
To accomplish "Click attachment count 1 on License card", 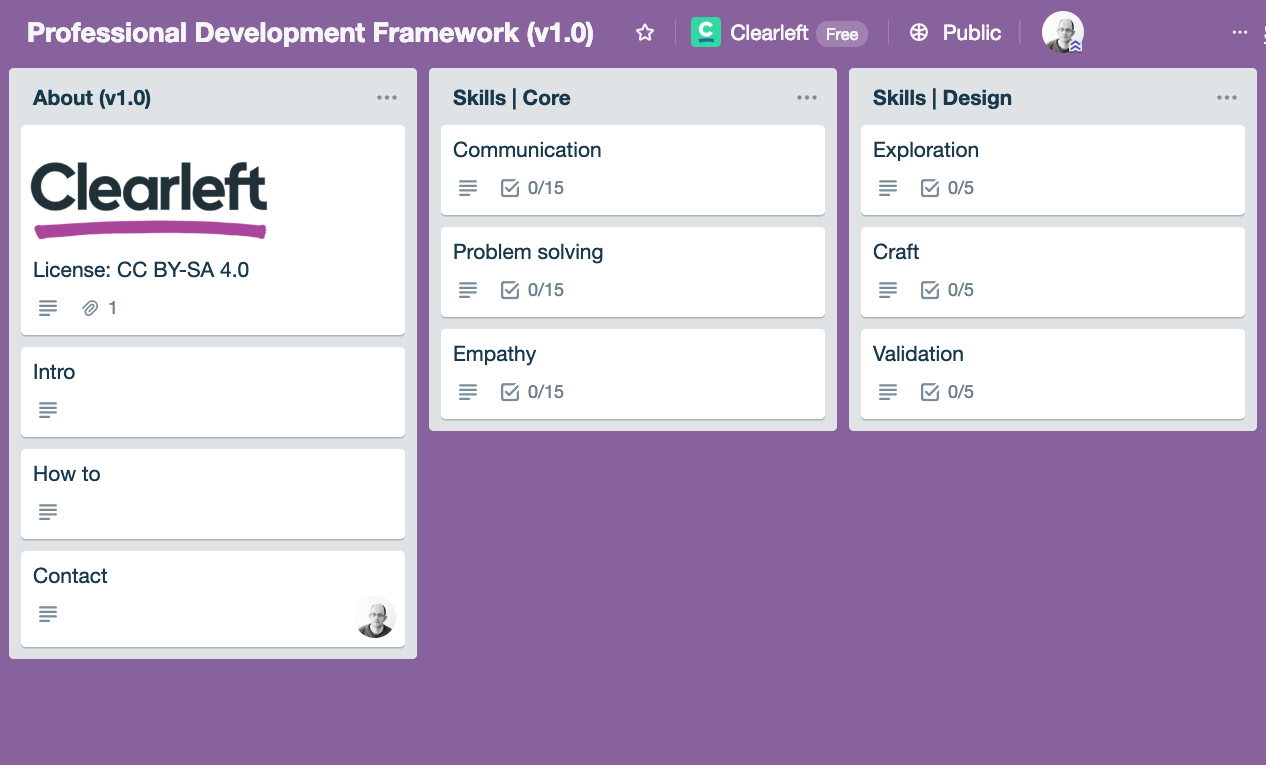I will pyautogui.click(x=112, y=308).
